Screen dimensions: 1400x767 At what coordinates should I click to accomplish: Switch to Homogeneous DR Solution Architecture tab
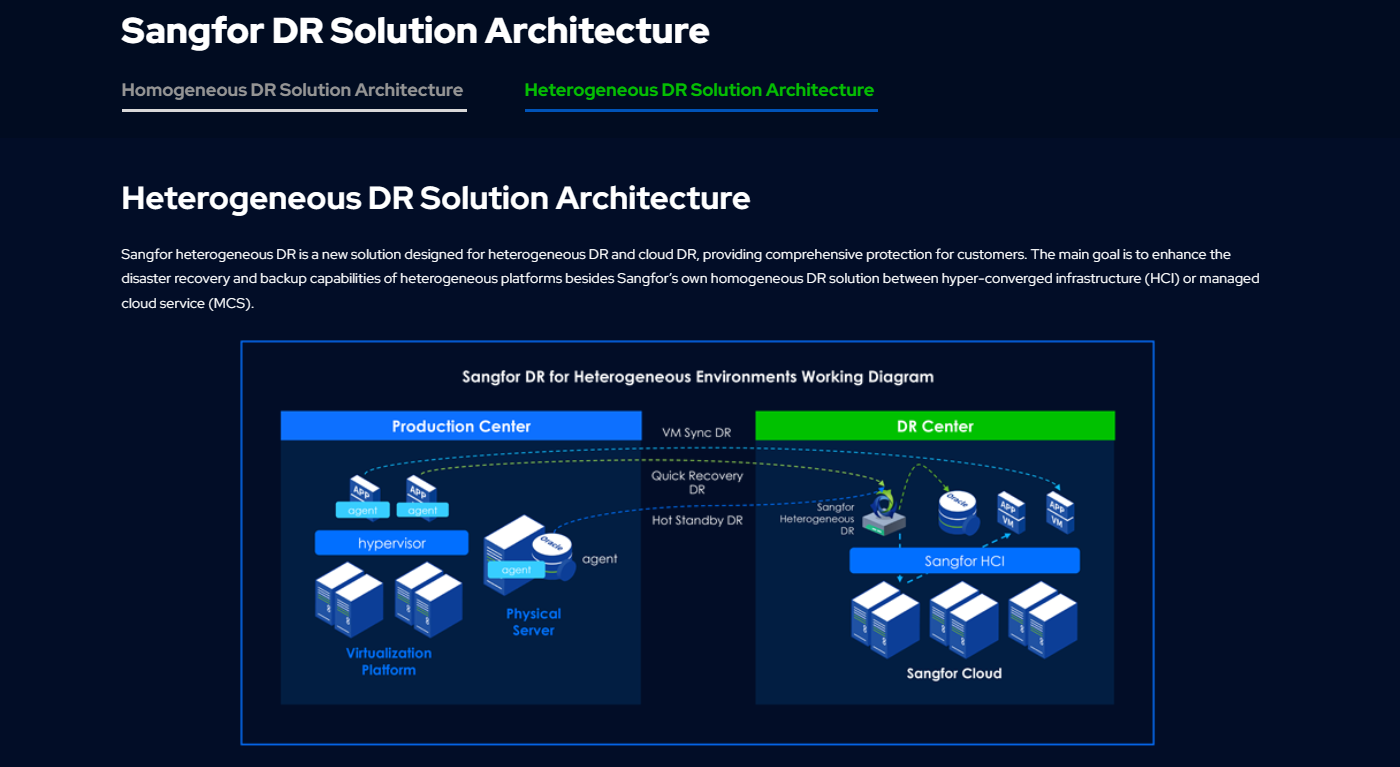pos(292,90)
